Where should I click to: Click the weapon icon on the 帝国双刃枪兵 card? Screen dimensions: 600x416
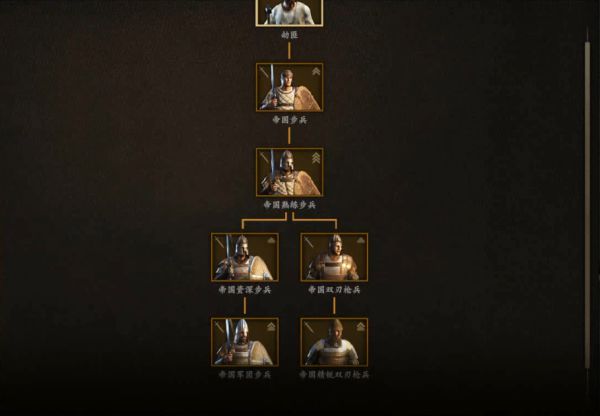coord(309,242)
